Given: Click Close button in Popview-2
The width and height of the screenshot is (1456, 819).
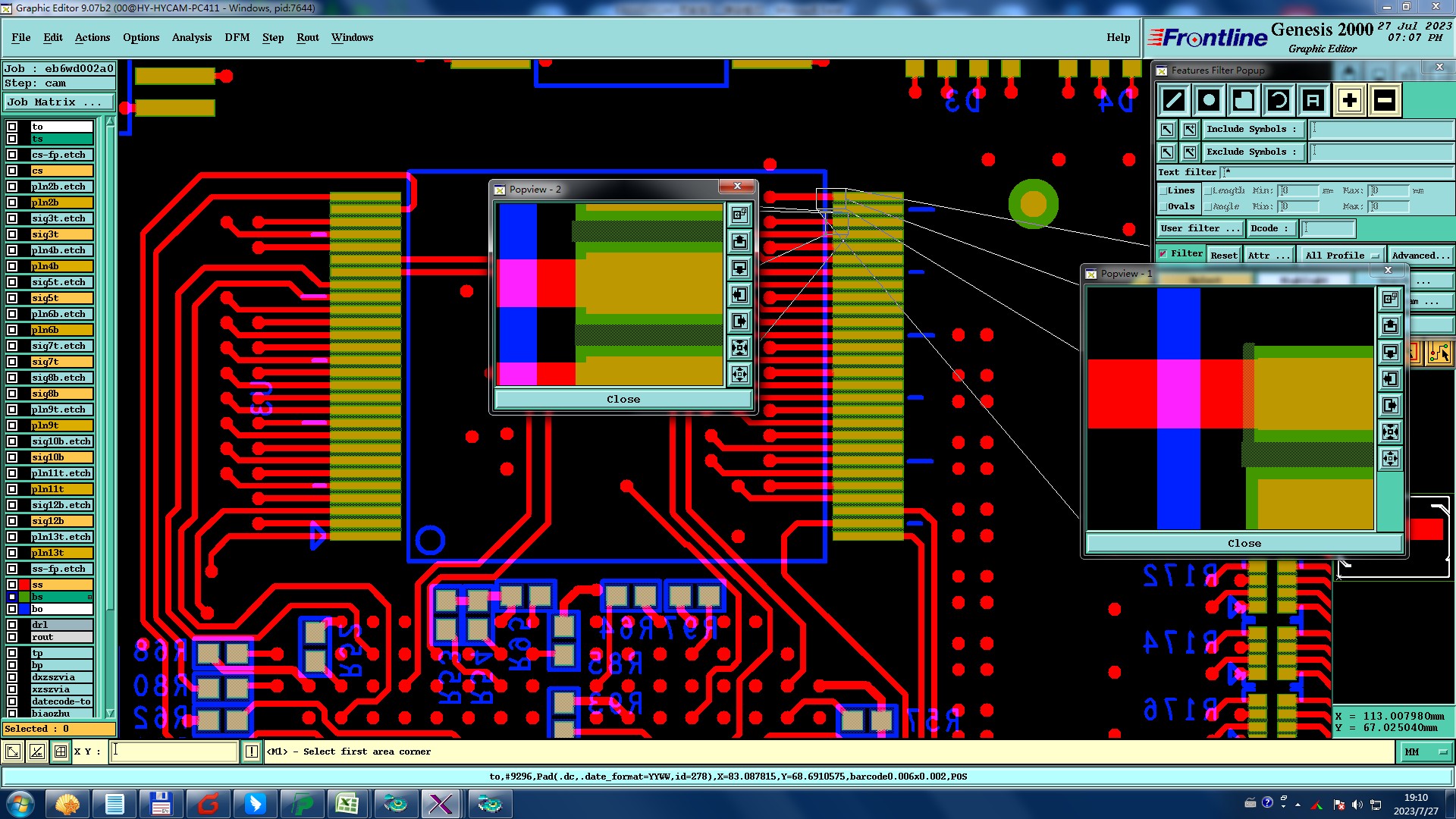Looking at the screenshot, I should pyautogui.click(x=623, y=400).
